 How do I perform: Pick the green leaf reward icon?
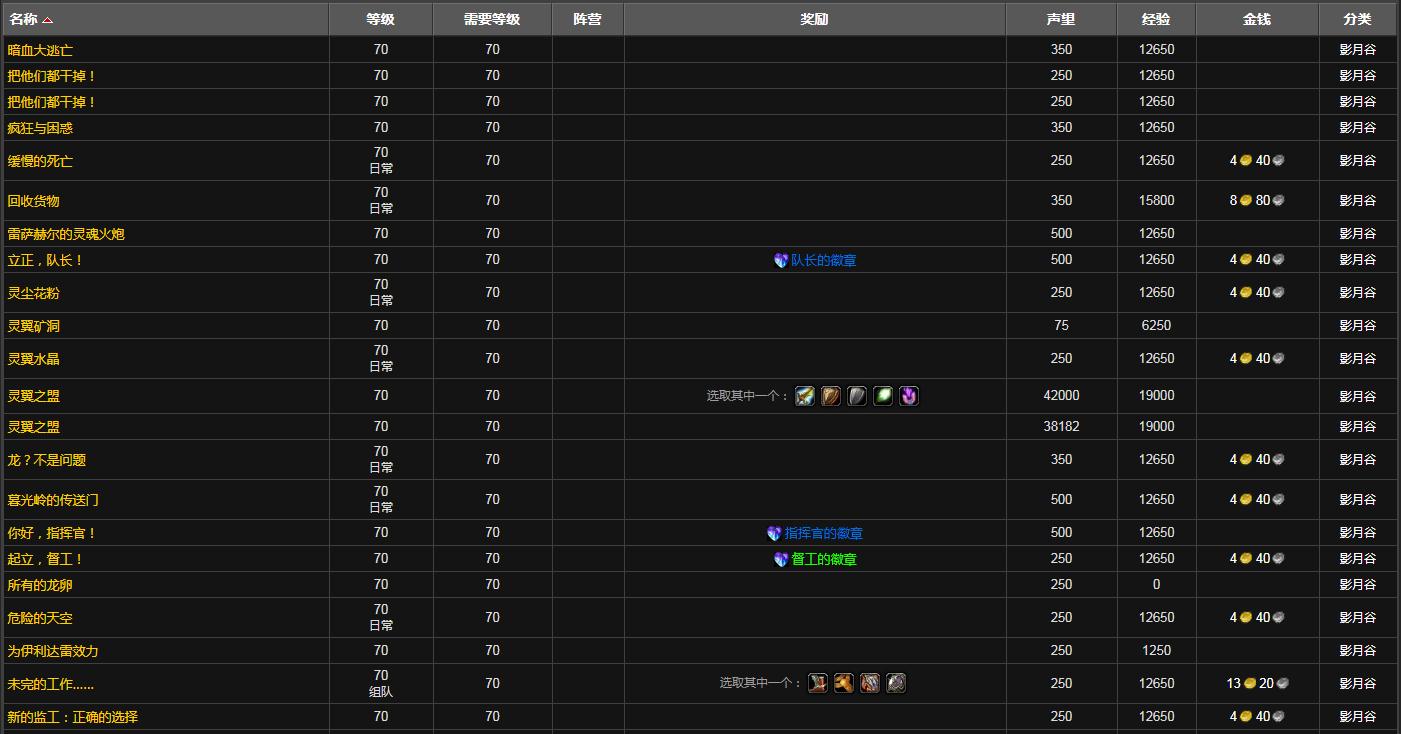883,396
